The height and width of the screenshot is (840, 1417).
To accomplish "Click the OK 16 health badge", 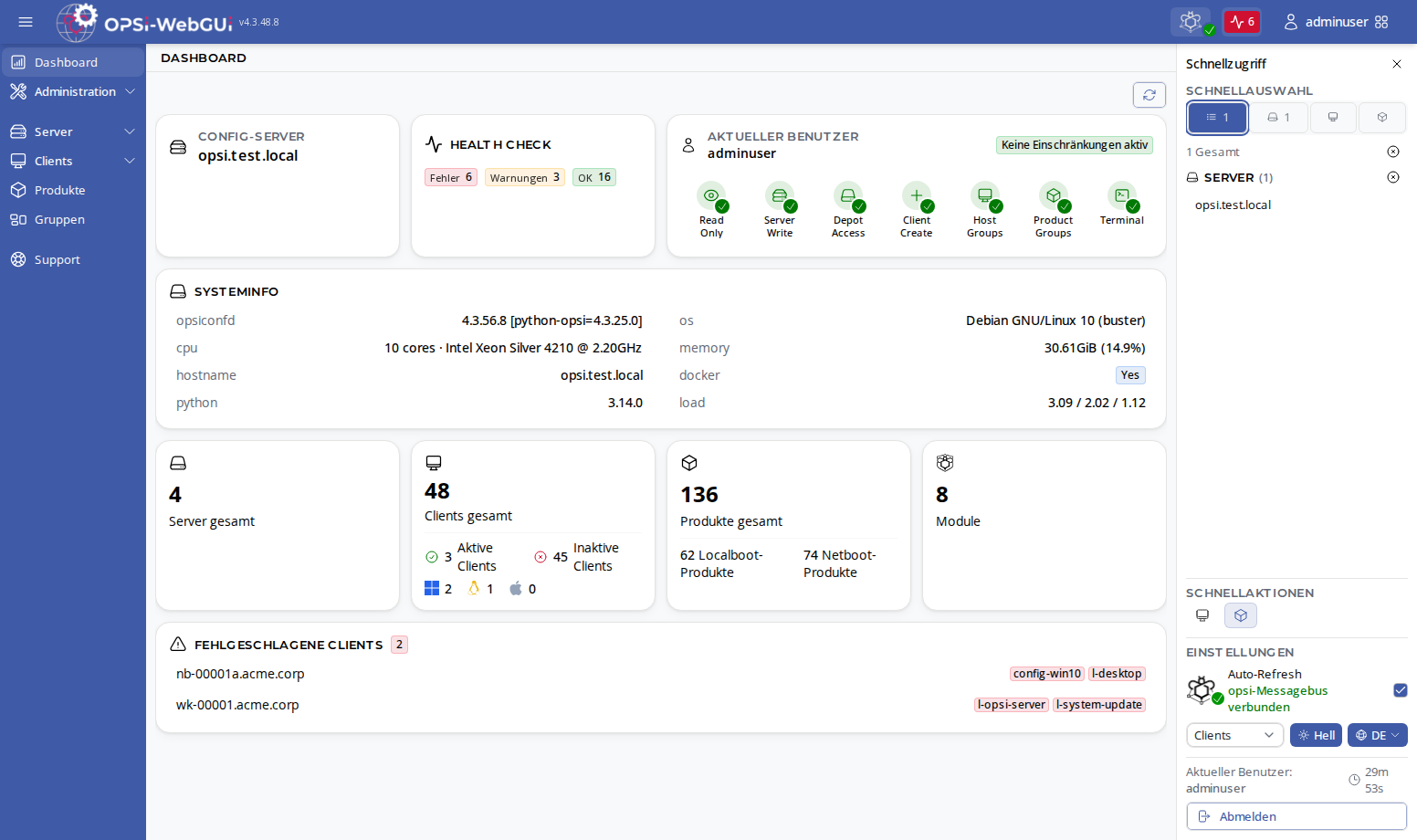I will tap(594, 177).
